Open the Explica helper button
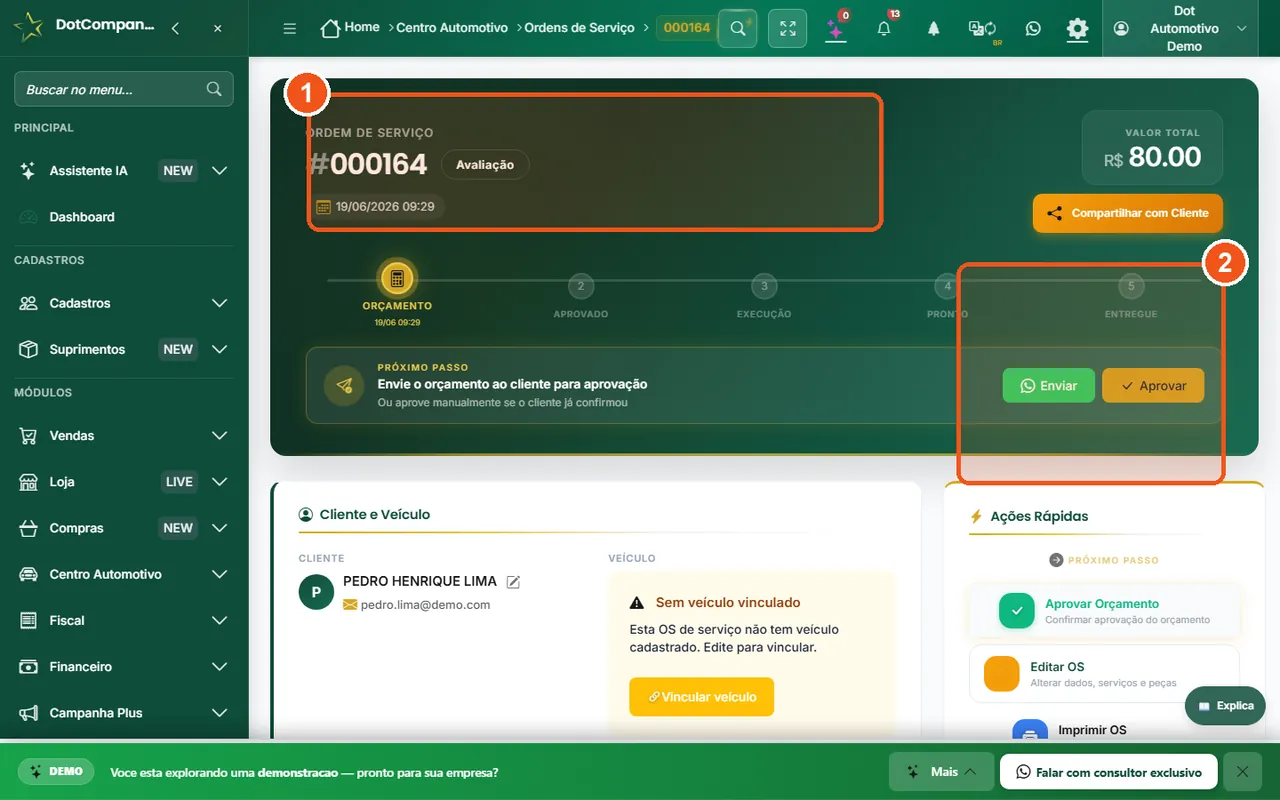 [1225, 706]
